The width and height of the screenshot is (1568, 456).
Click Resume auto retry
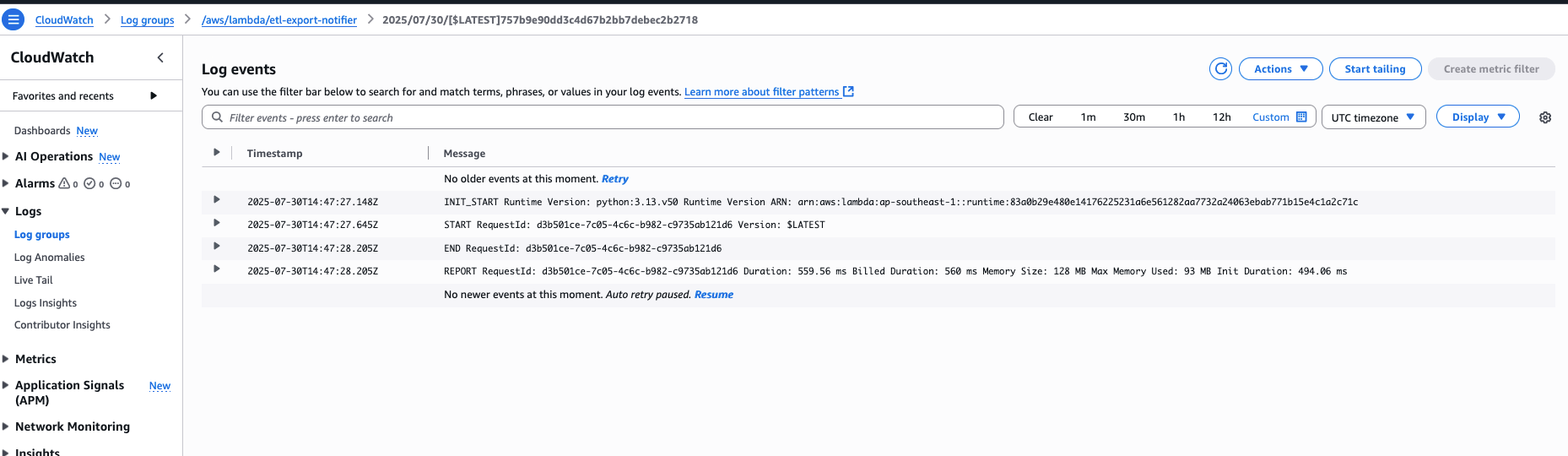(714, 295)
